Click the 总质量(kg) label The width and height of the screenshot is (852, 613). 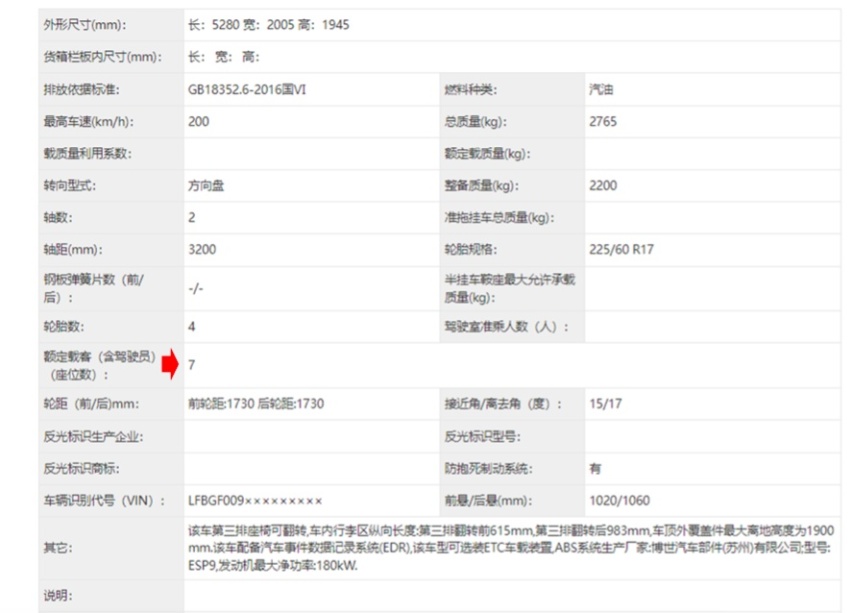point(475,122)
